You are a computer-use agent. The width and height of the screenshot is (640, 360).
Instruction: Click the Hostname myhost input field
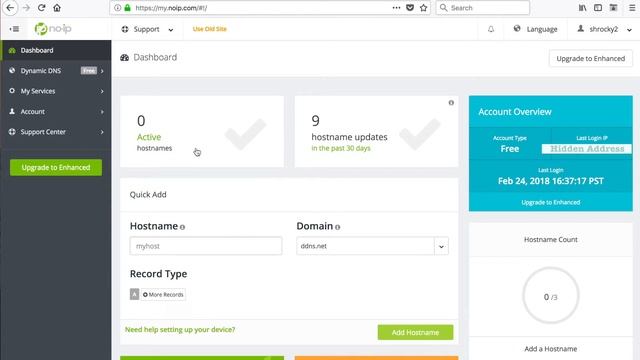[x=206, y=246]
